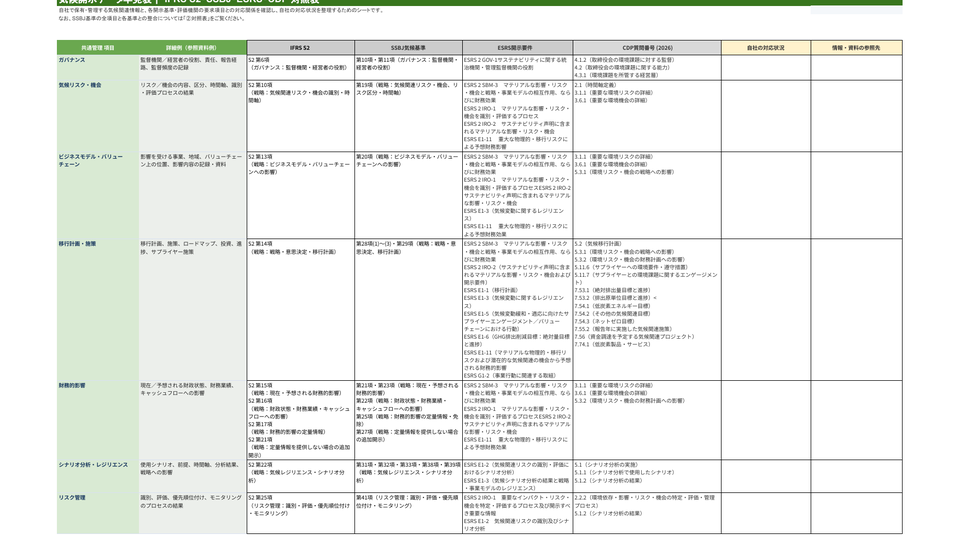Image resolution: width=960 pixels, height=540 pixels.
Task: Click empty 情報・資料の参照先 cell in ガバナンス row
Action: click(857, 68)
